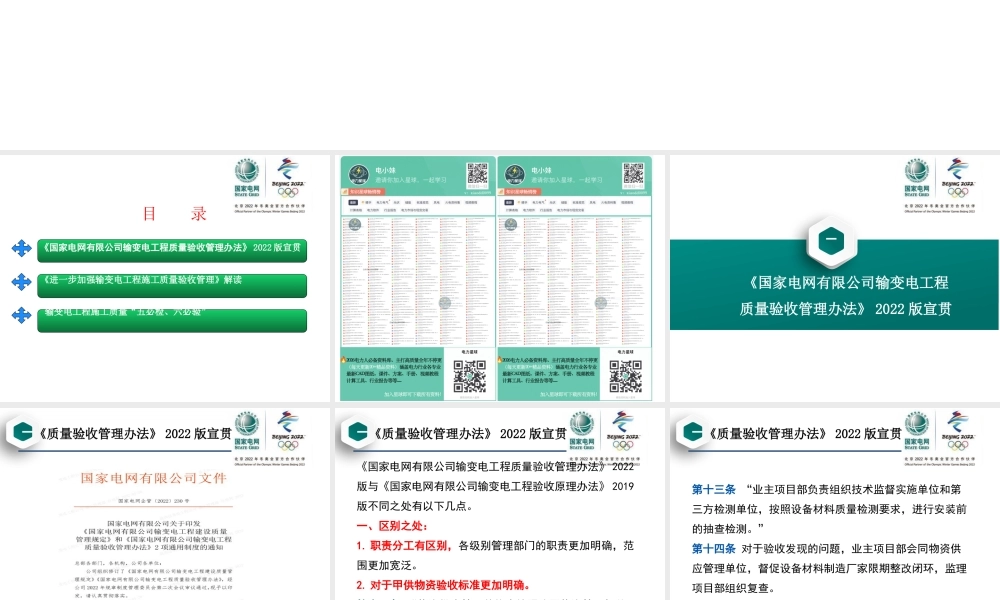This screenshot has width=1000, height=600.
Task: Click the State Grid globe logo on 目录 slide
Action: [x=246, y=171]
